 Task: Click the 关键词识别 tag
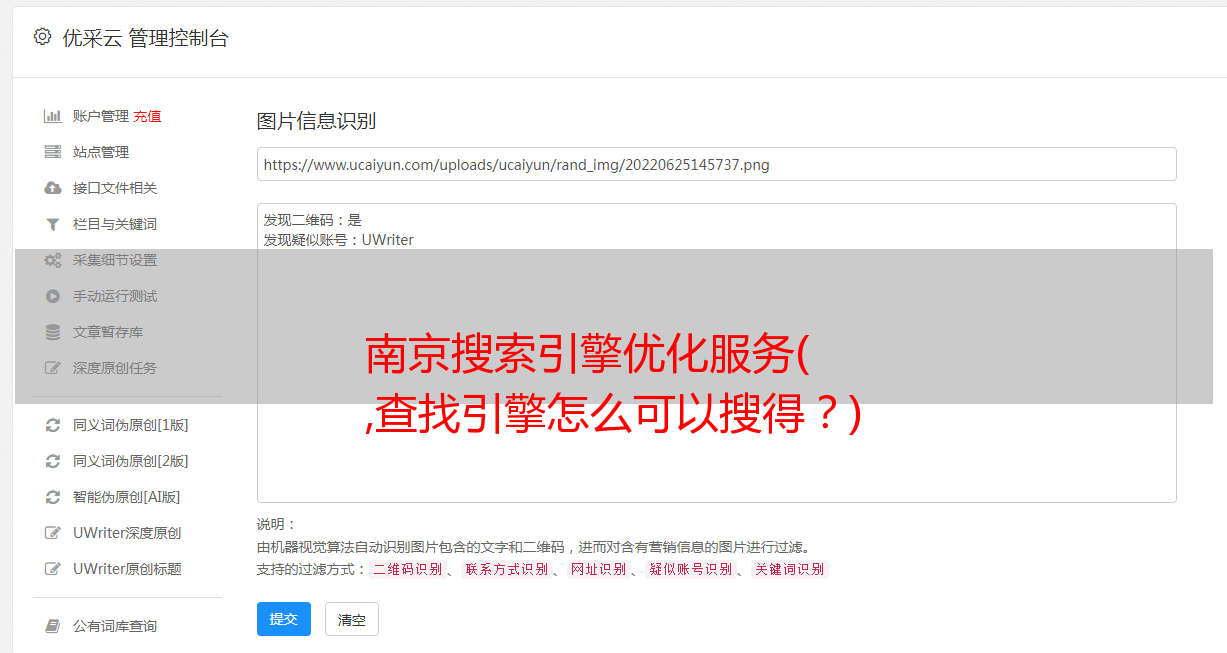(790, 569)
